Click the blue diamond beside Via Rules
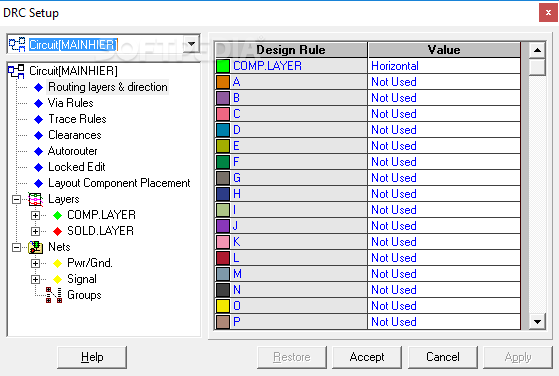Image resolution: width=559 pixels, height=376 pixels. 39,103
